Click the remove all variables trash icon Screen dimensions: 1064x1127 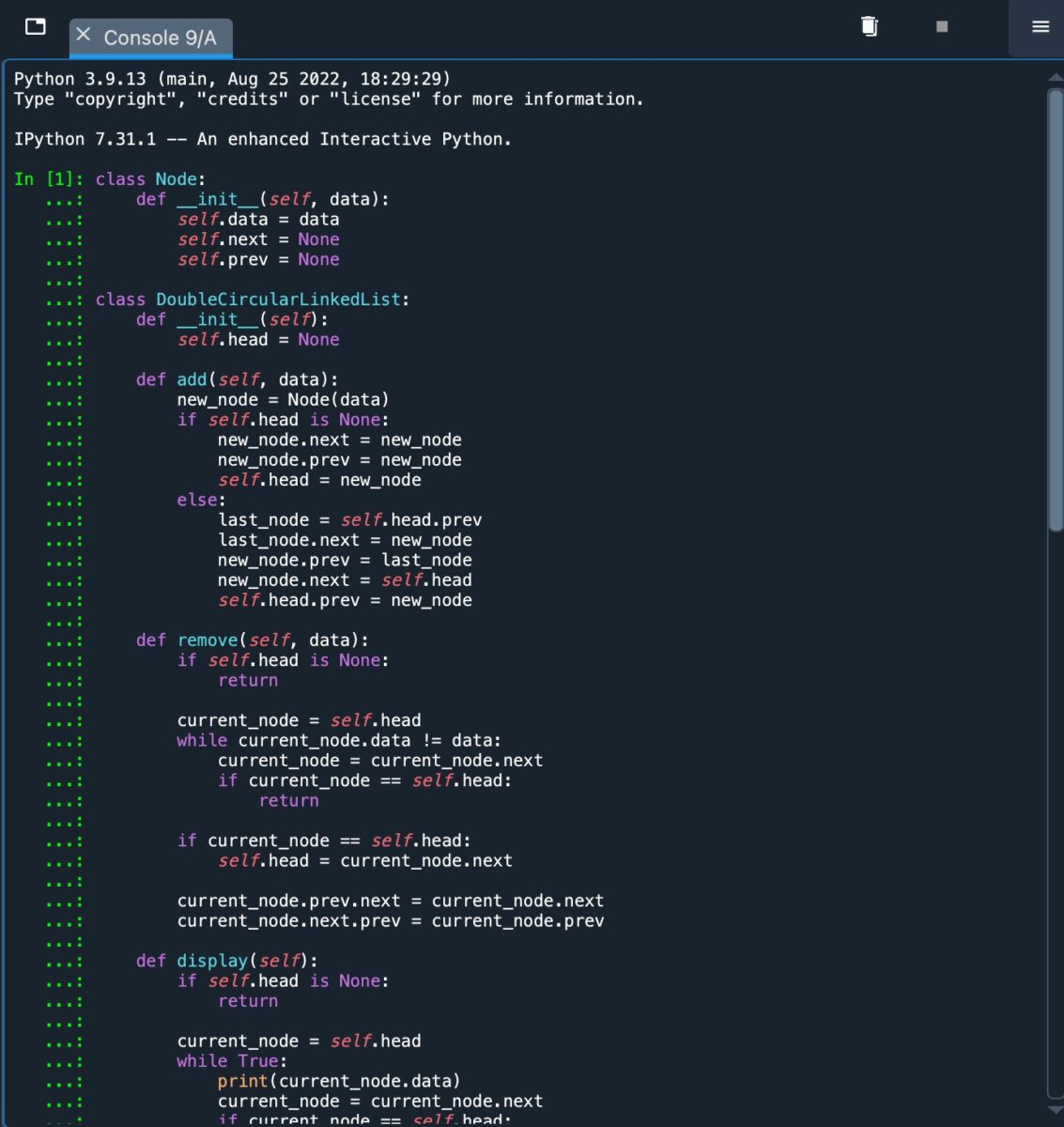(x=870, y=26)
